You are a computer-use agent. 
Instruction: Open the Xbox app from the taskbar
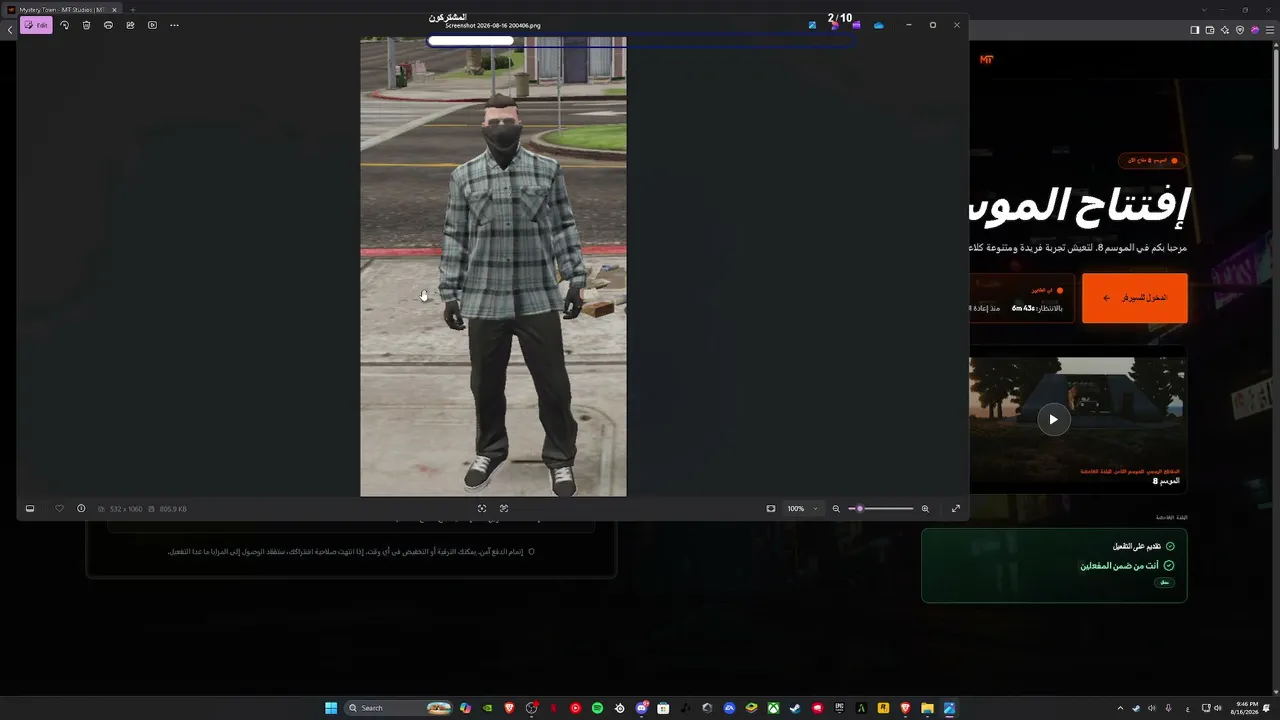773,708
